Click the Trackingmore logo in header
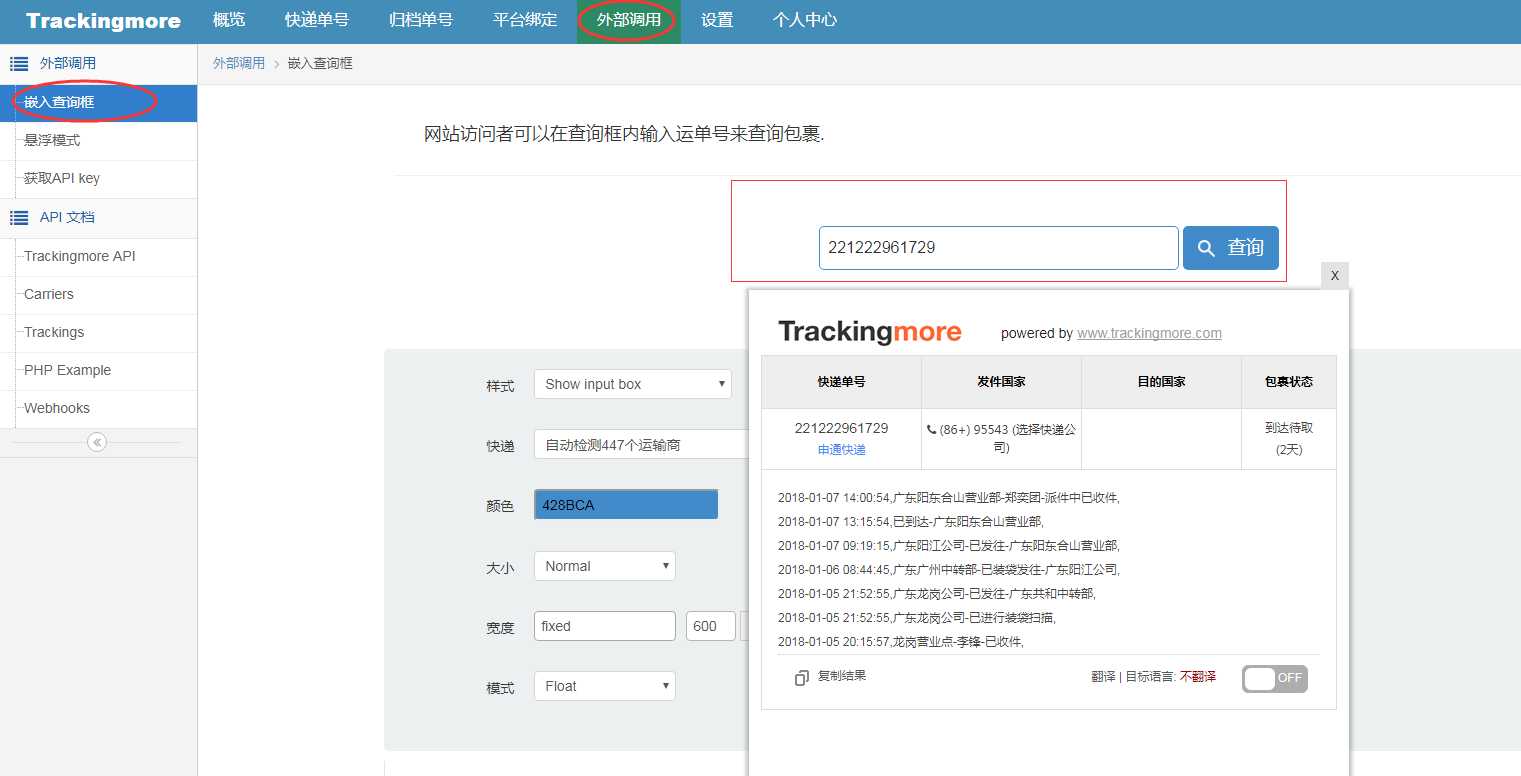The image size is (1521, 776). point(103,21)
